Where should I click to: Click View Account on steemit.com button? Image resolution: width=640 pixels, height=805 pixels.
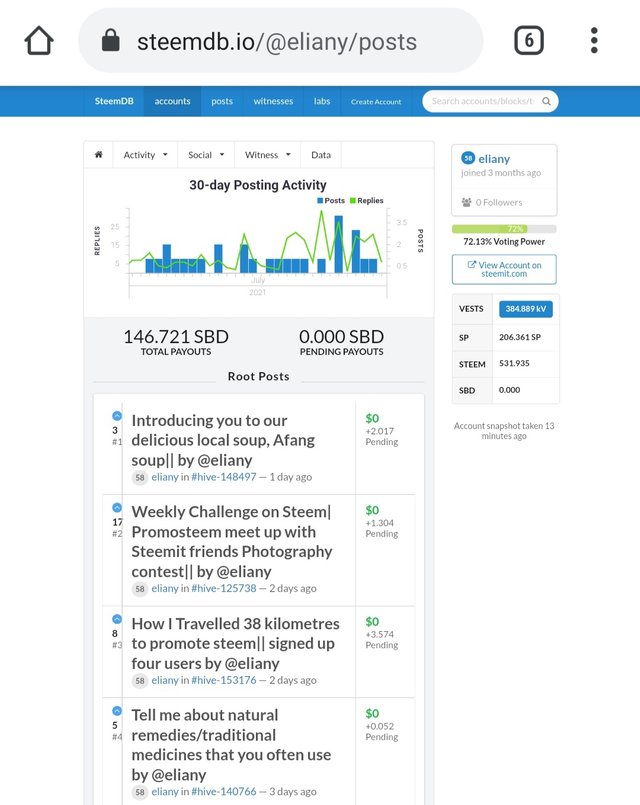pyautogui.click(x=504, y=270)
